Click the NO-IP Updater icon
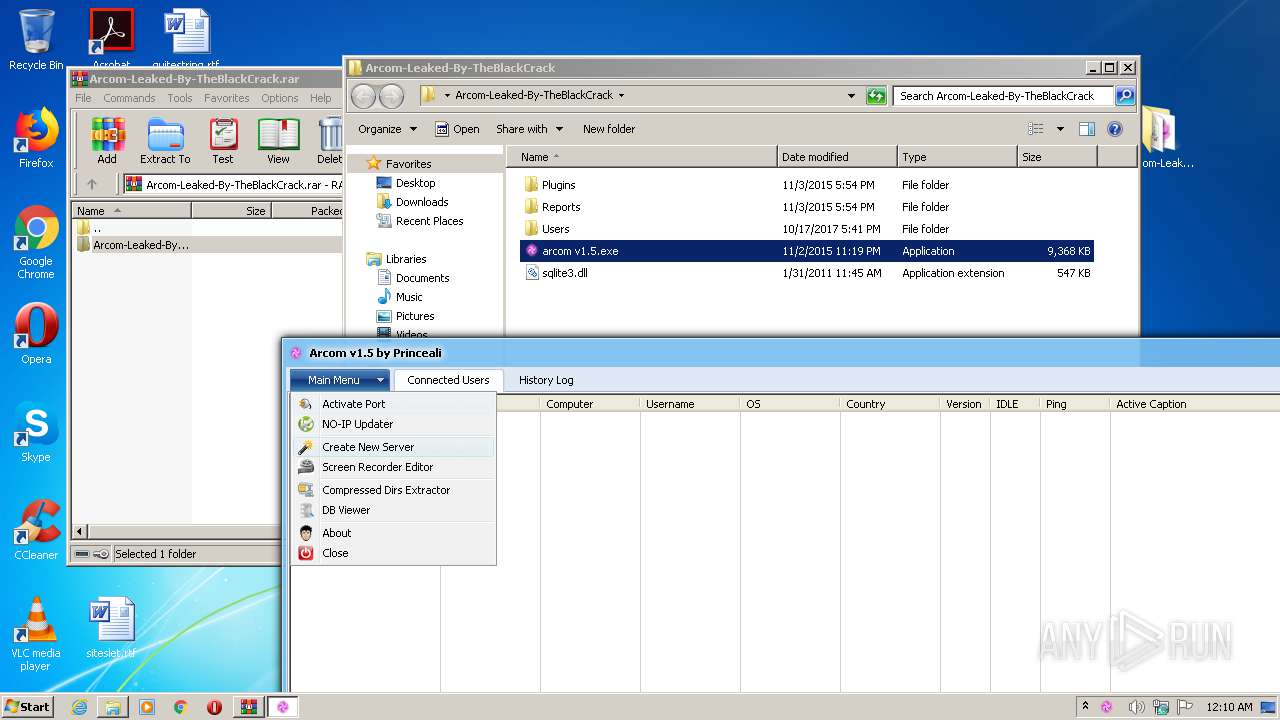 tap(306, 424)
